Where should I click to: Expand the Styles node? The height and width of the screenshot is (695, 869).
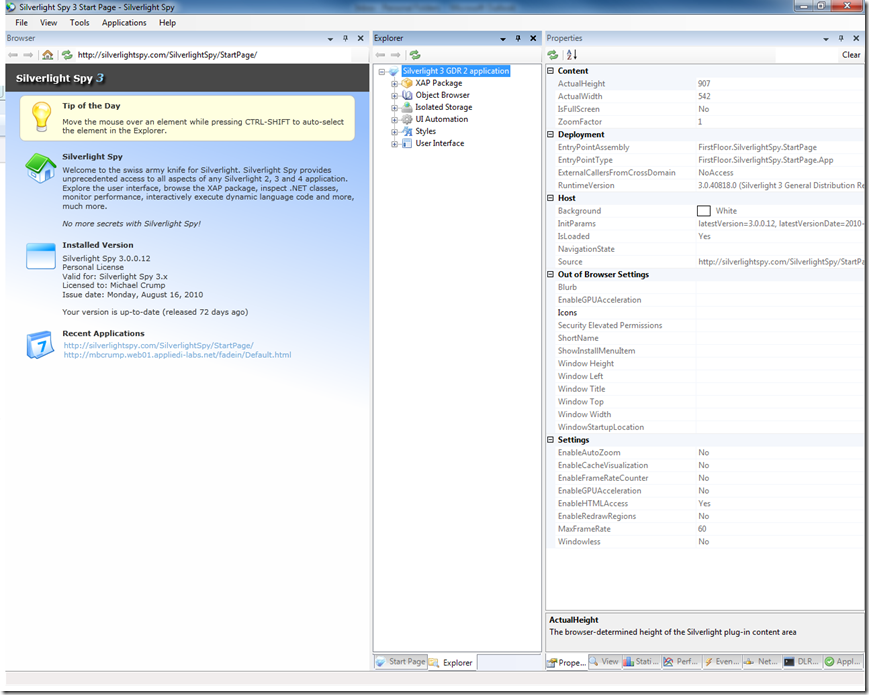click(x=395, y=132)
